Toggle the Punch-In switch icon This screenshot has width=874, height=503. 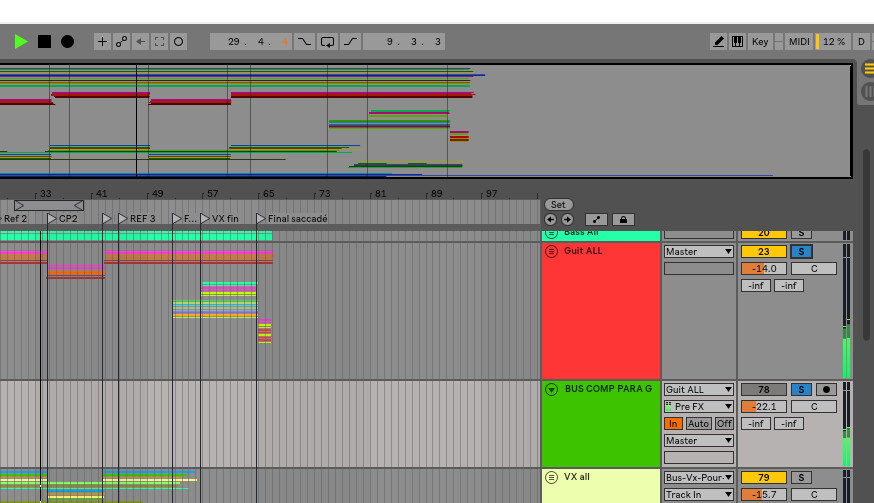(304, 41)
